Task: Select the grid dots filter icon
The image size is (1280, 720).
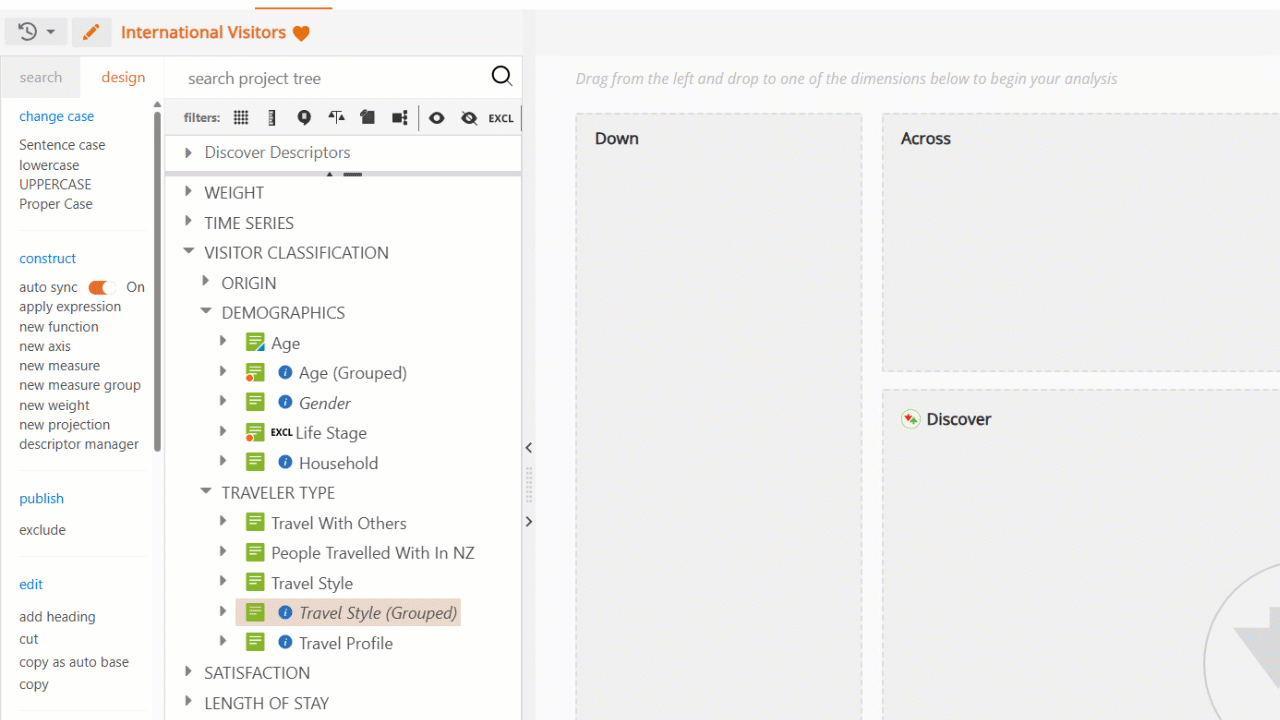Action: pos(241,118)
